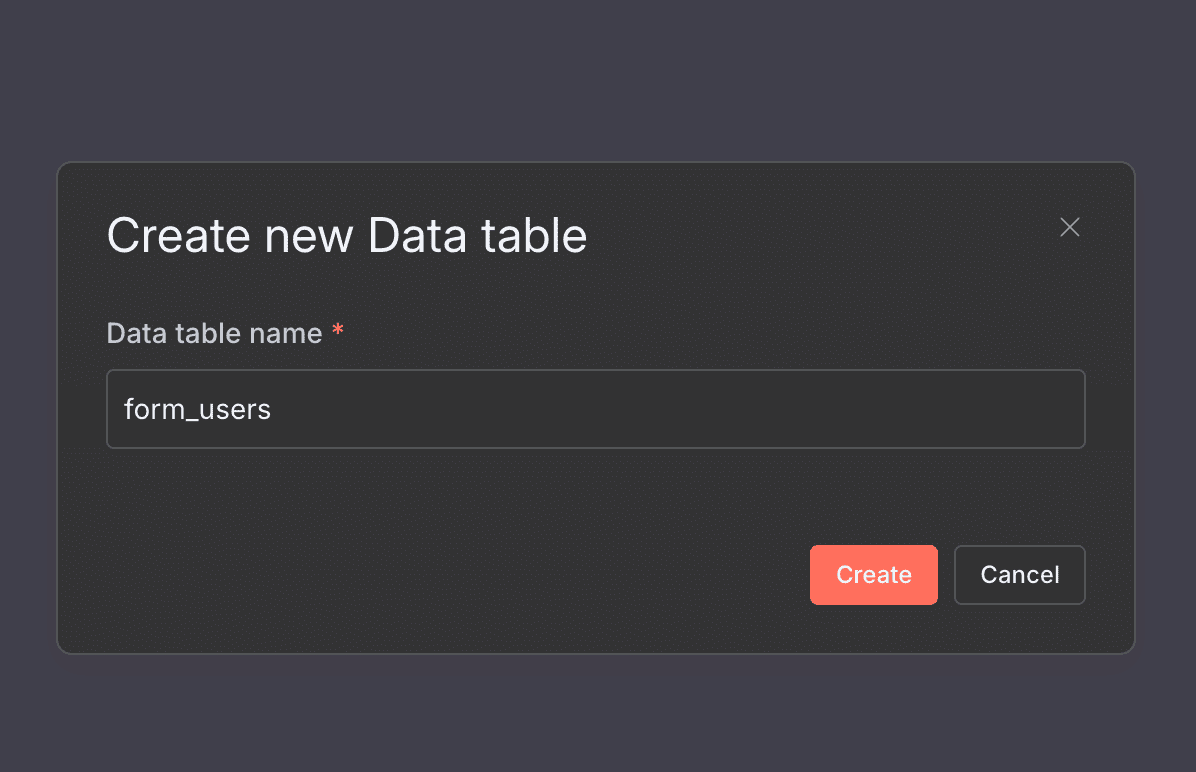Click the dismiss X above Cancel button
This screenshot has height=772, width=1196.
1069,227
